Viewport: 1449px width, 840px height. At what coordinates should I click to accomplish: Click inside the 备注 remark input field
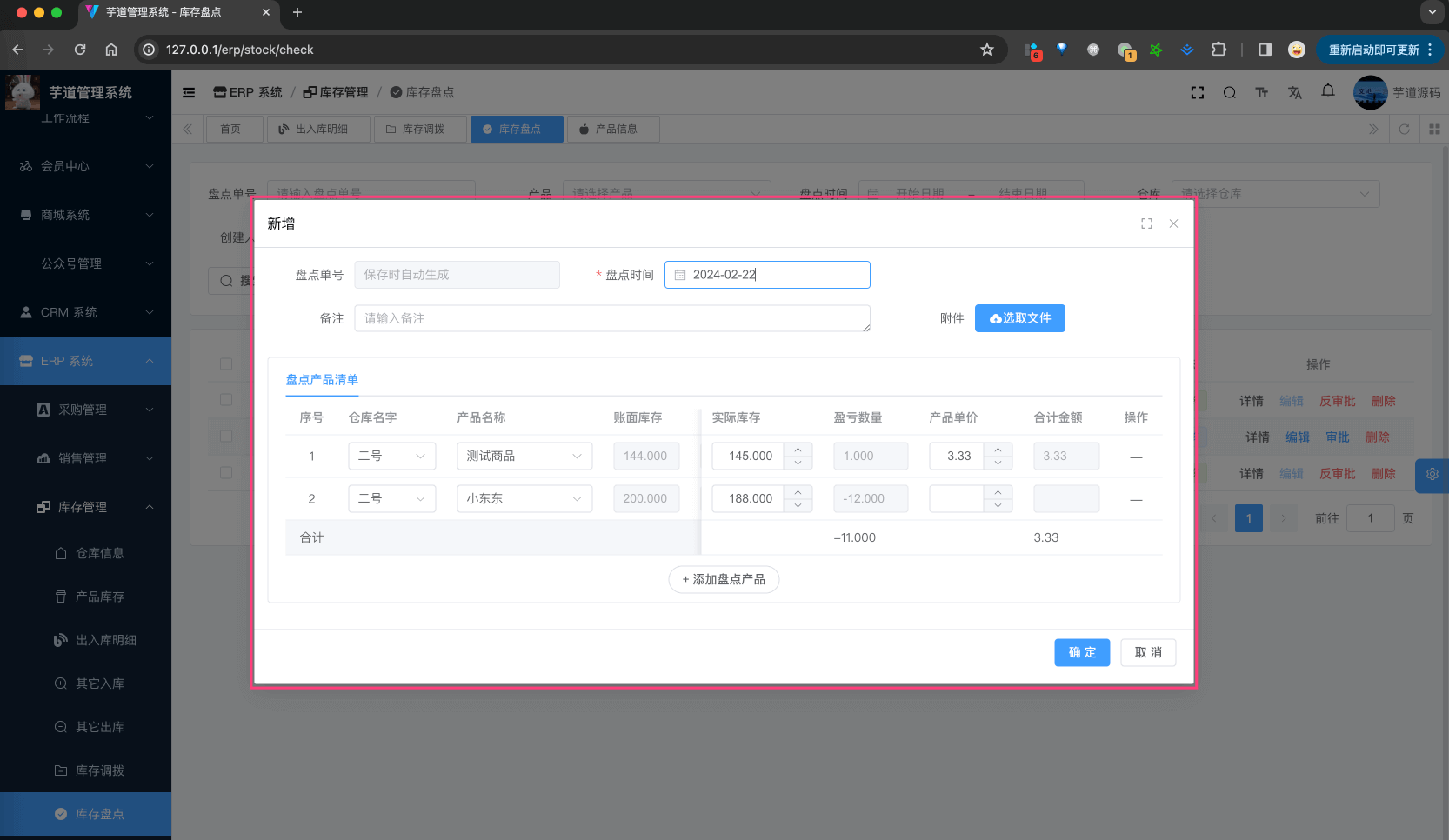tap(611, 318)
